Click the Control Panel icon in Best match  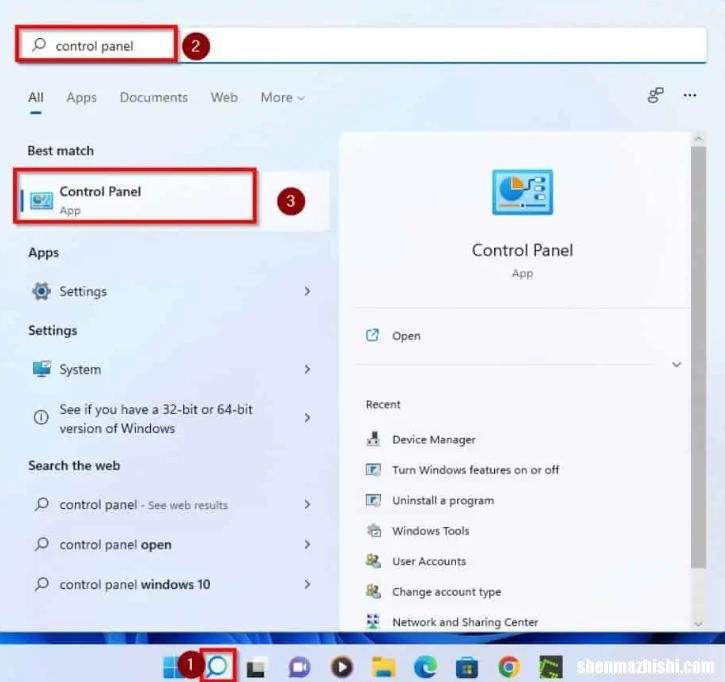pos(42,201)
